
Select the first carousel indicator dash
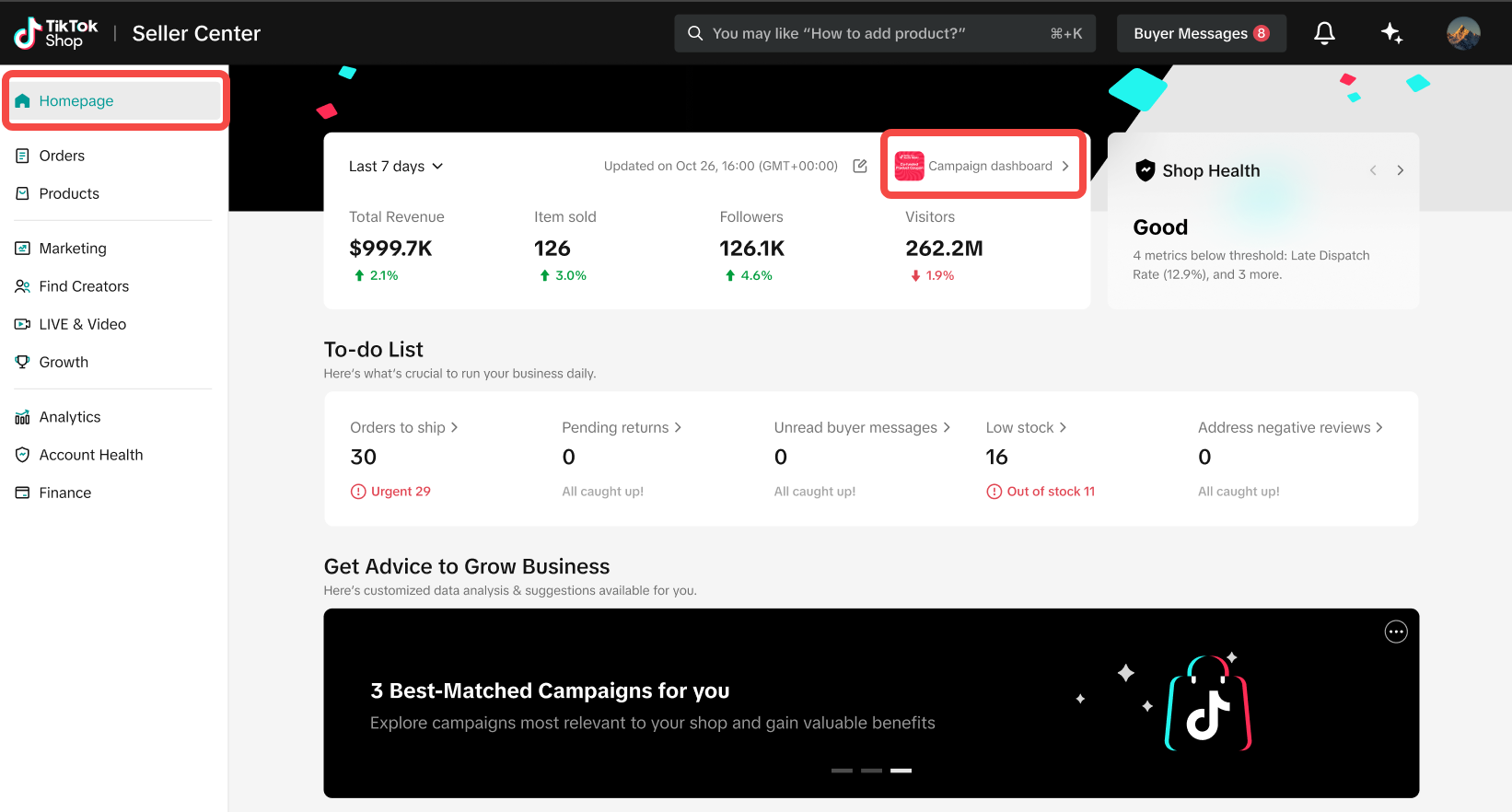click(x=842, y=771)
